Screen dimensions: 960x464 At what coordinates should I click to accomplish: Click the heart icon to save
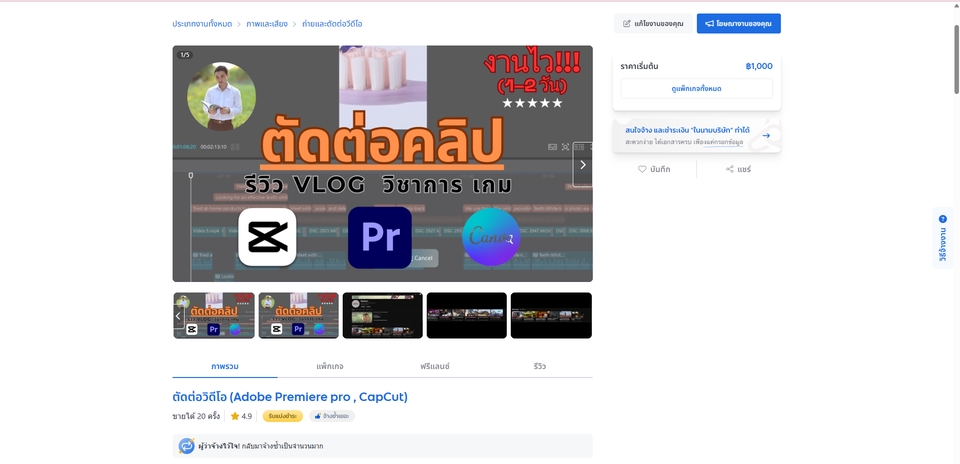(642, 169)
